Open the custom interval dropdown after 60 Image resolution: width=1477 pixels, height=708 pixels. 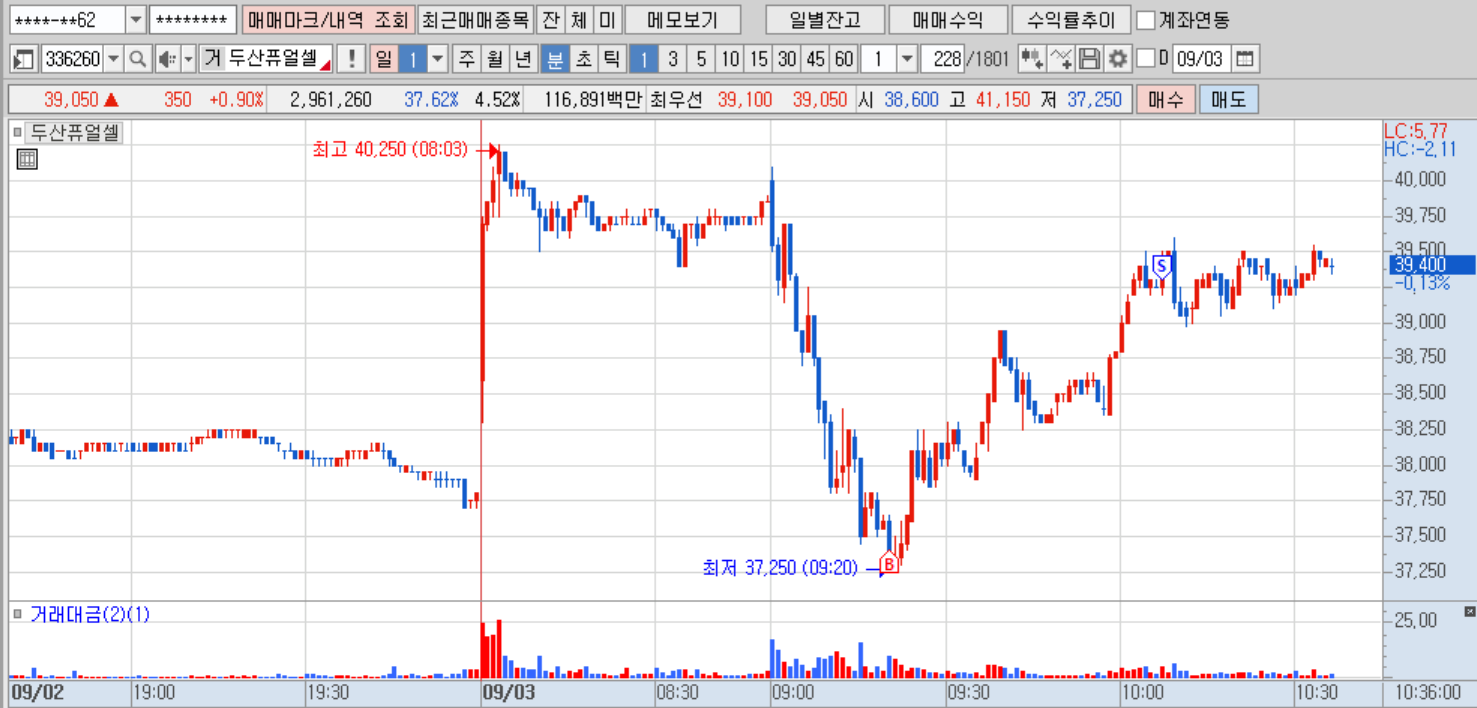[x=907, y=59]
